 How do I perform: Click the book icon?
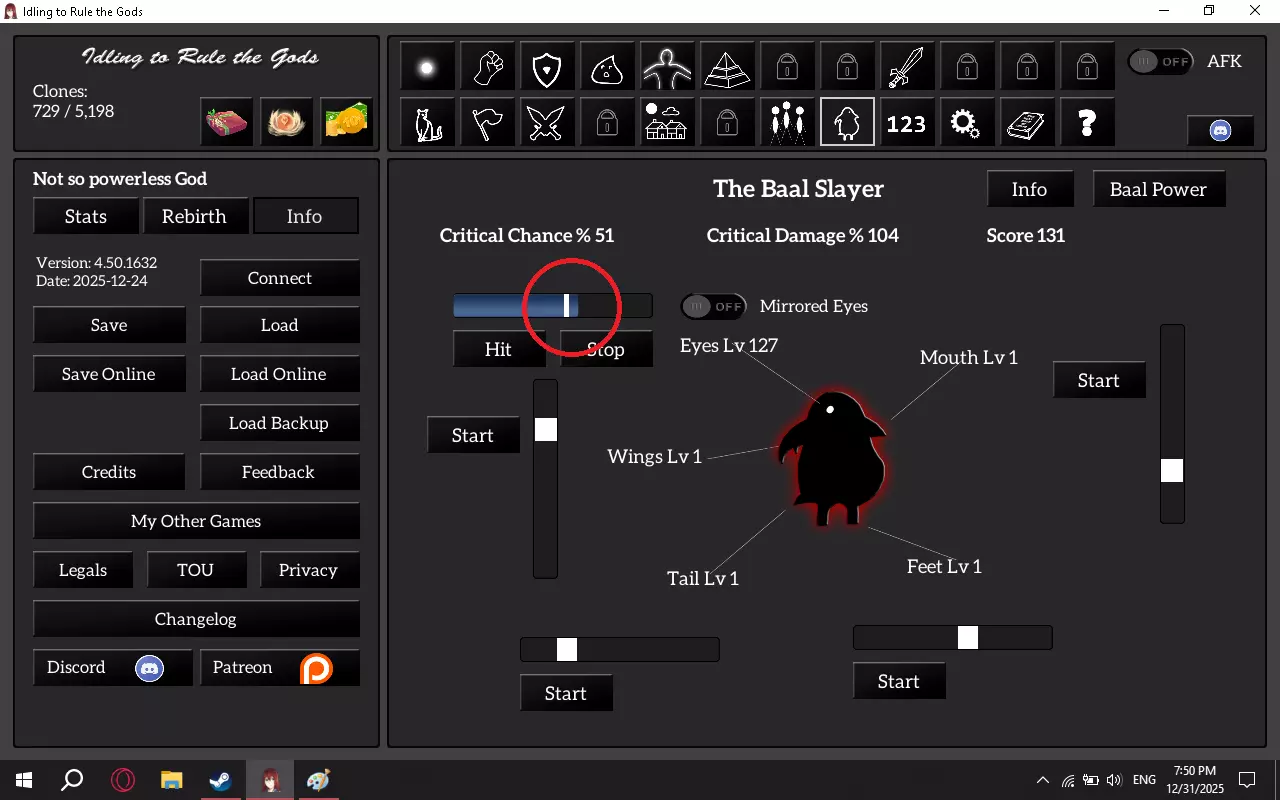tap(1027, 123)
